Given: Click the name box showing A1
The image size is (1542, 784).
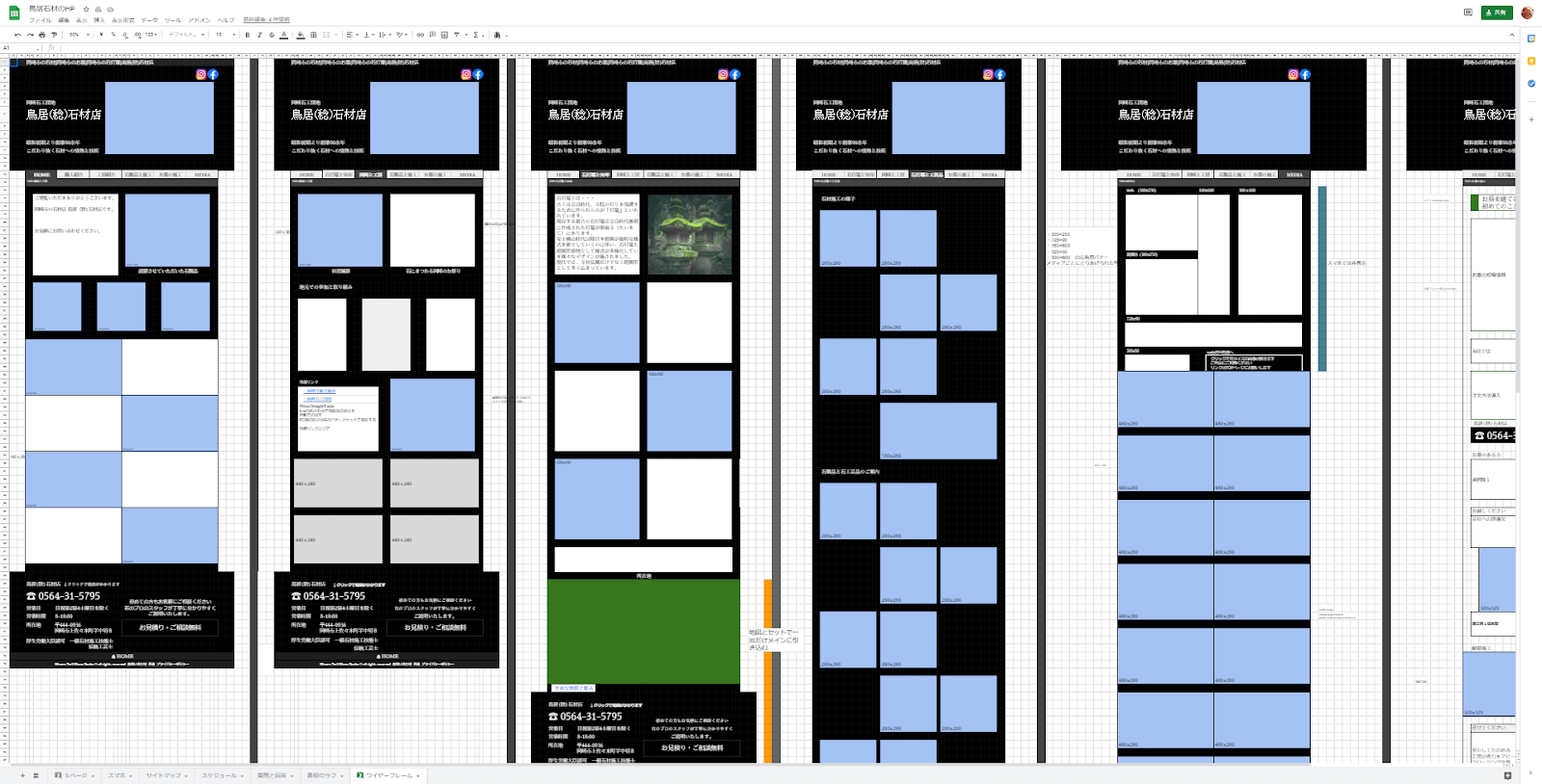Looking at the screenshot, I should 19,47.
